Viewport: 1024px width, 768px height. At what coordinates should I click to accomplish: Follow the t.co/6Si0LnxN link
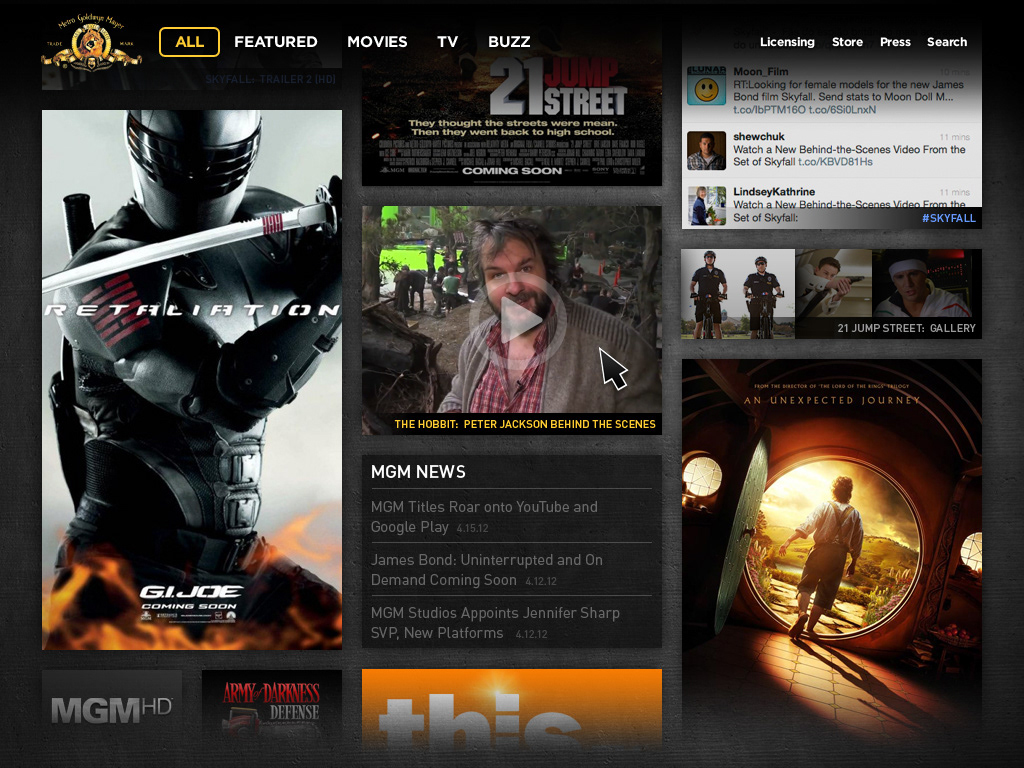[842, 110]
